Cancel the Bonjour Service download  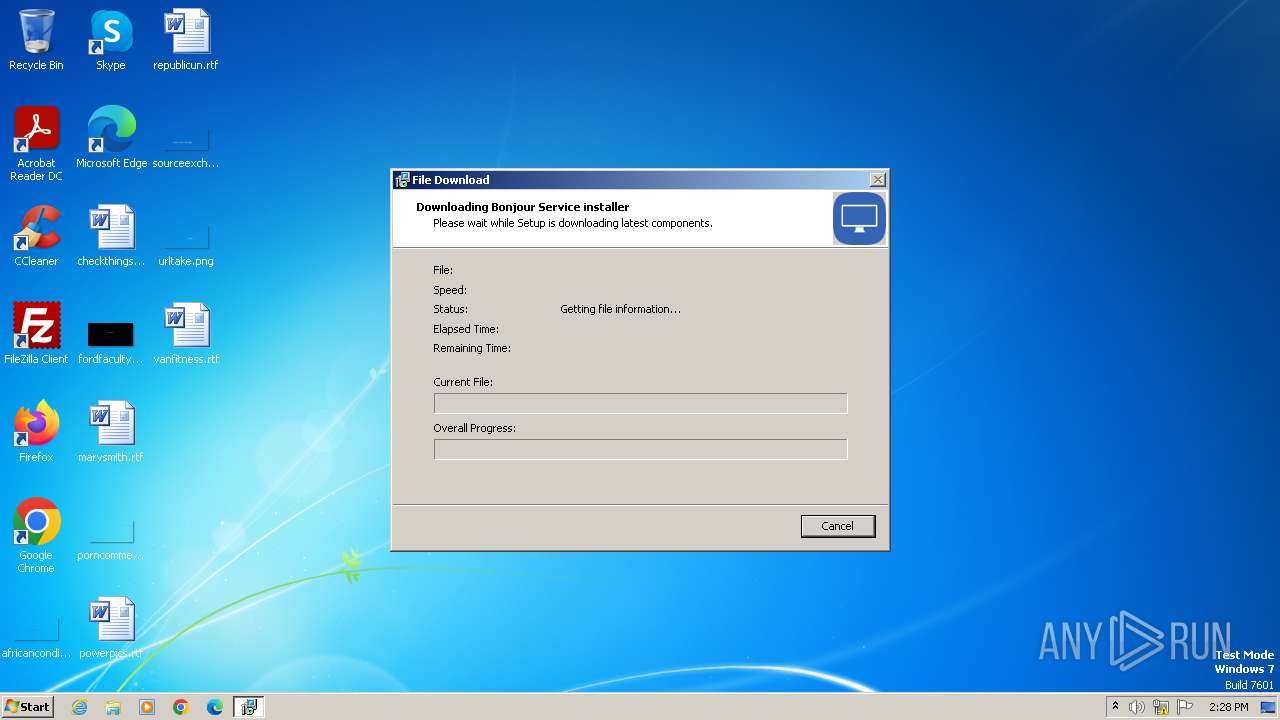pyautogui.click(x=838, y=526)
